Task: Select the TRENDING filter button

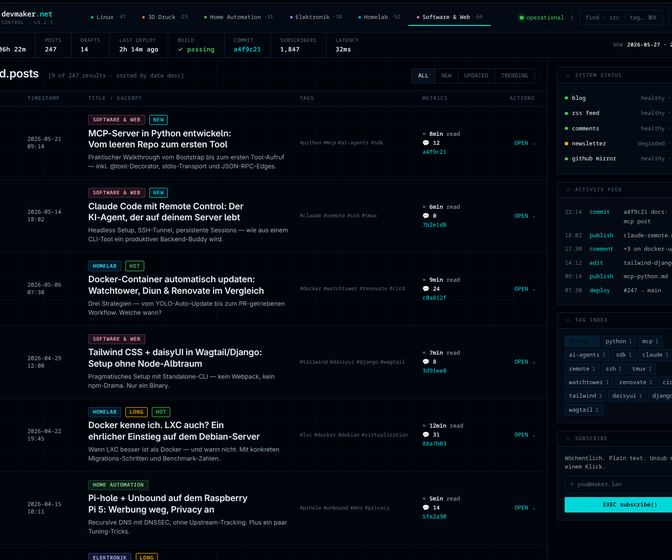Action: 514,75
